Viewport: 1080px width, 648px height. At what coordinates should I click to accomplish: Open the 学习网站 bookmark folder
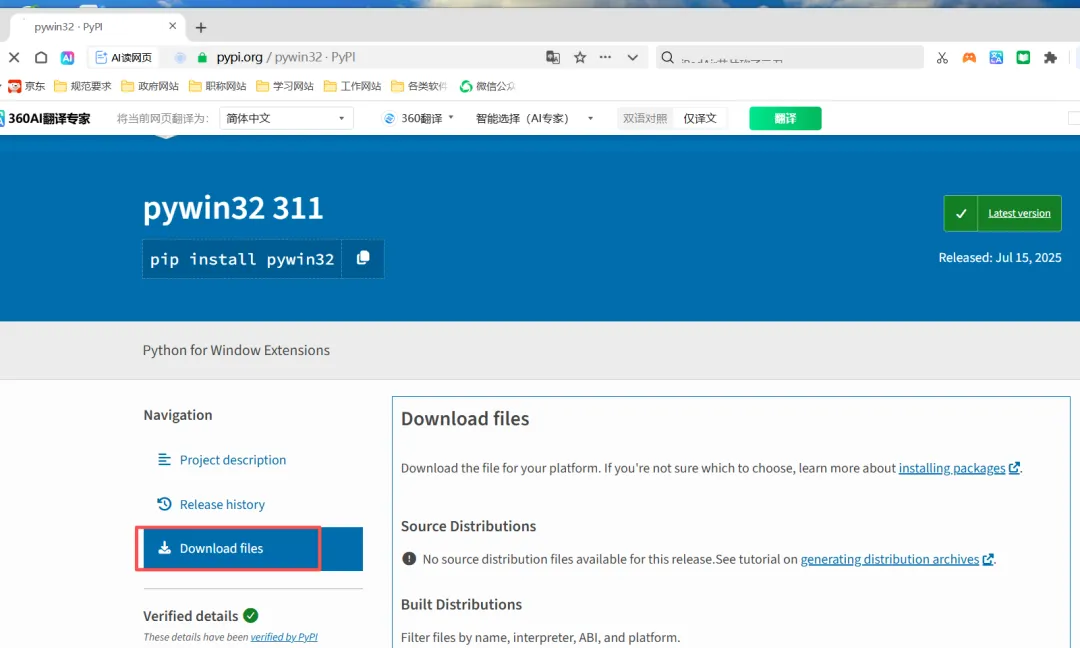click(284, 86)
